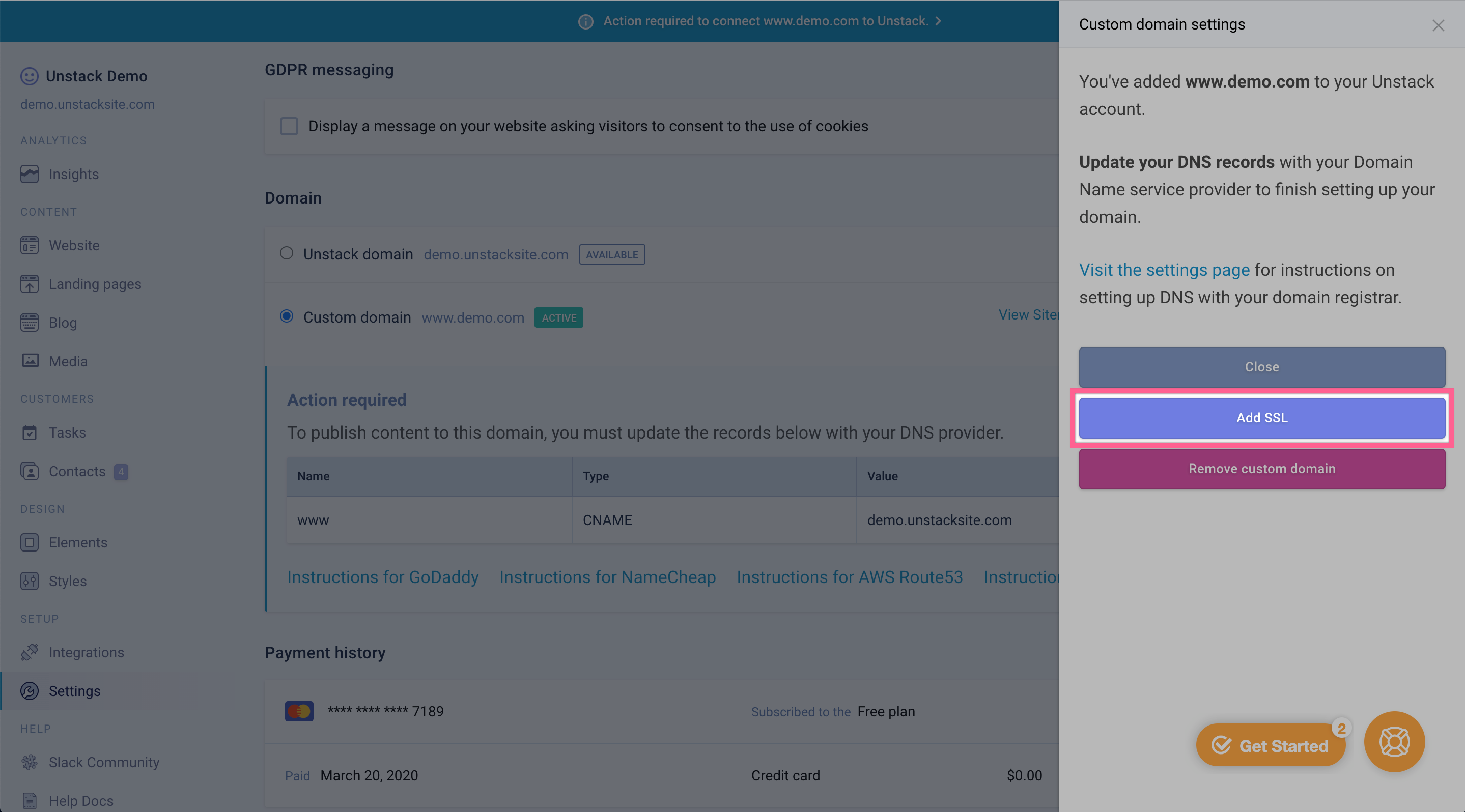Image resolution: width=1465 pixels, height=812 pixels.
Task: Click the Remove custom domain button
Action: coord(1262,468)
